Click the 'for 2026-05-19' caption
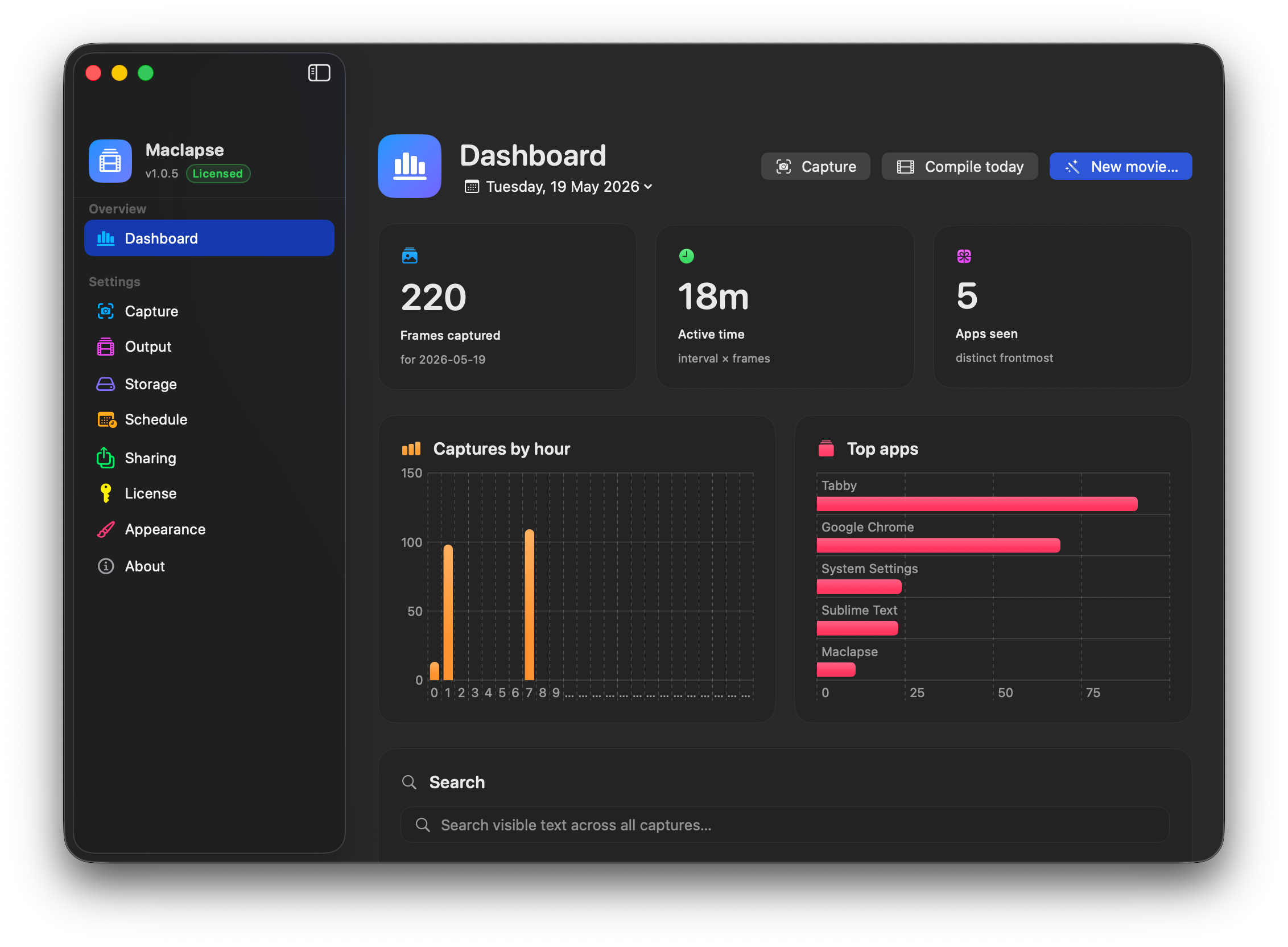 443,360
